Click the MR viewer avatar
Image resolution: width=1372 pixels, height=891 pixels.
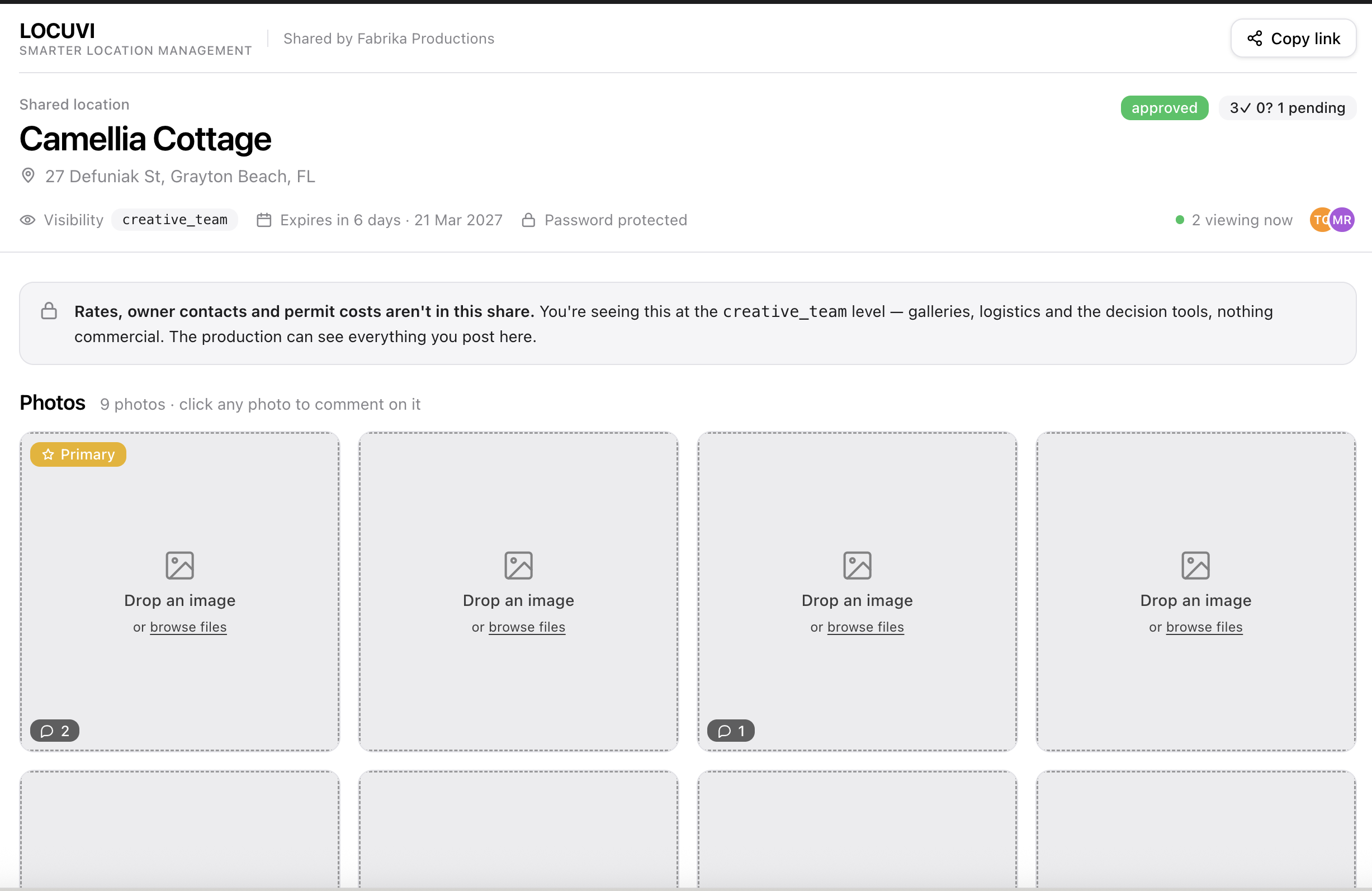click(x=1342, y=220)
